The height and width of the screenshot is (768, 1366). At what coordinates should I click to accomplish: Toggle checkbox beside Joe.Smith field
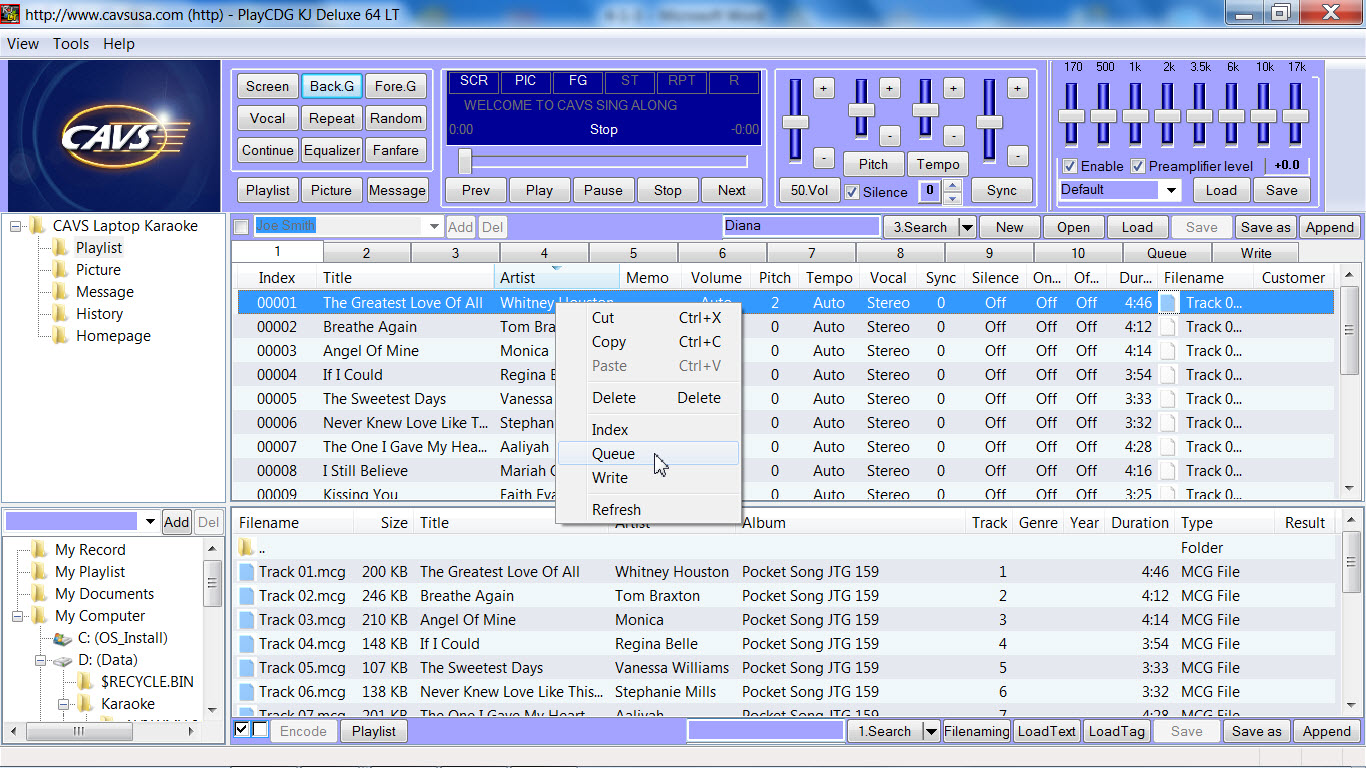click(x=241, y=227)
